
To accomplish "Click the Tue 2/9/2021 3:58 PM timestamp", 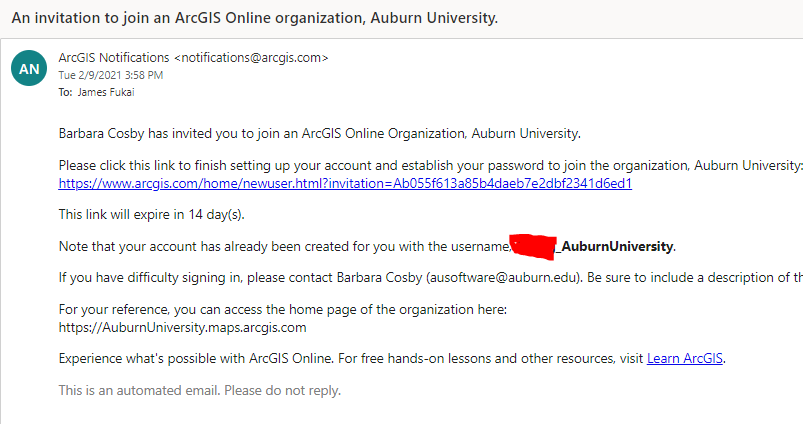I will pos(111,75).
